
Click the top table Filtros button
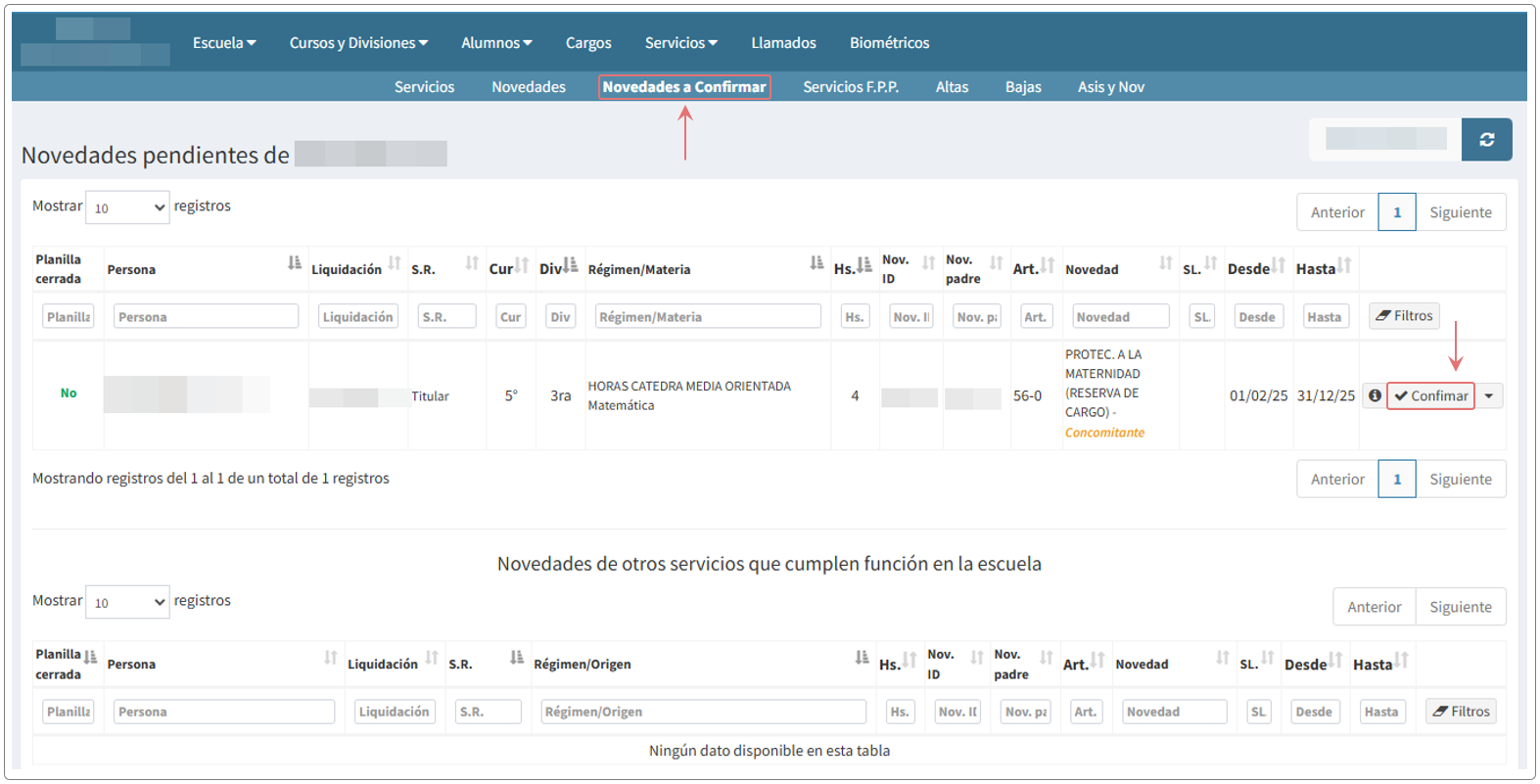pos(1403,316)
